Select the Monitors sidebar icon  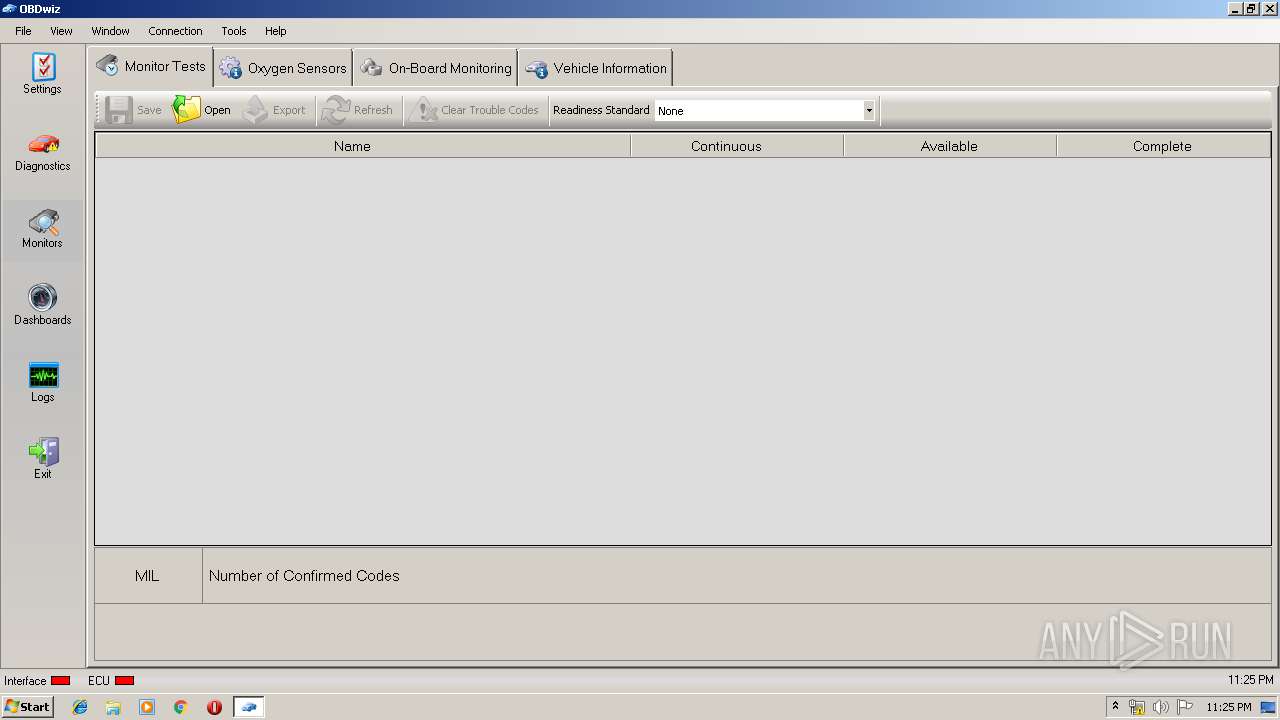pos(42,228)
